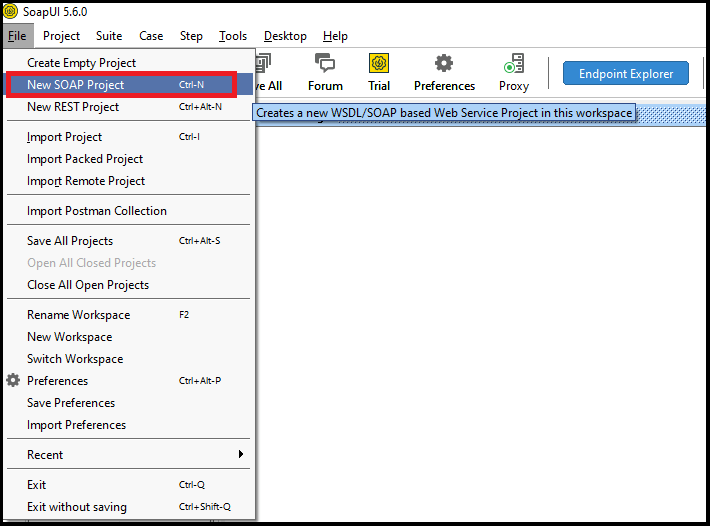Click Exit without saving
Viewport: 710px width, 526px height.
click(x=77, y=507)
